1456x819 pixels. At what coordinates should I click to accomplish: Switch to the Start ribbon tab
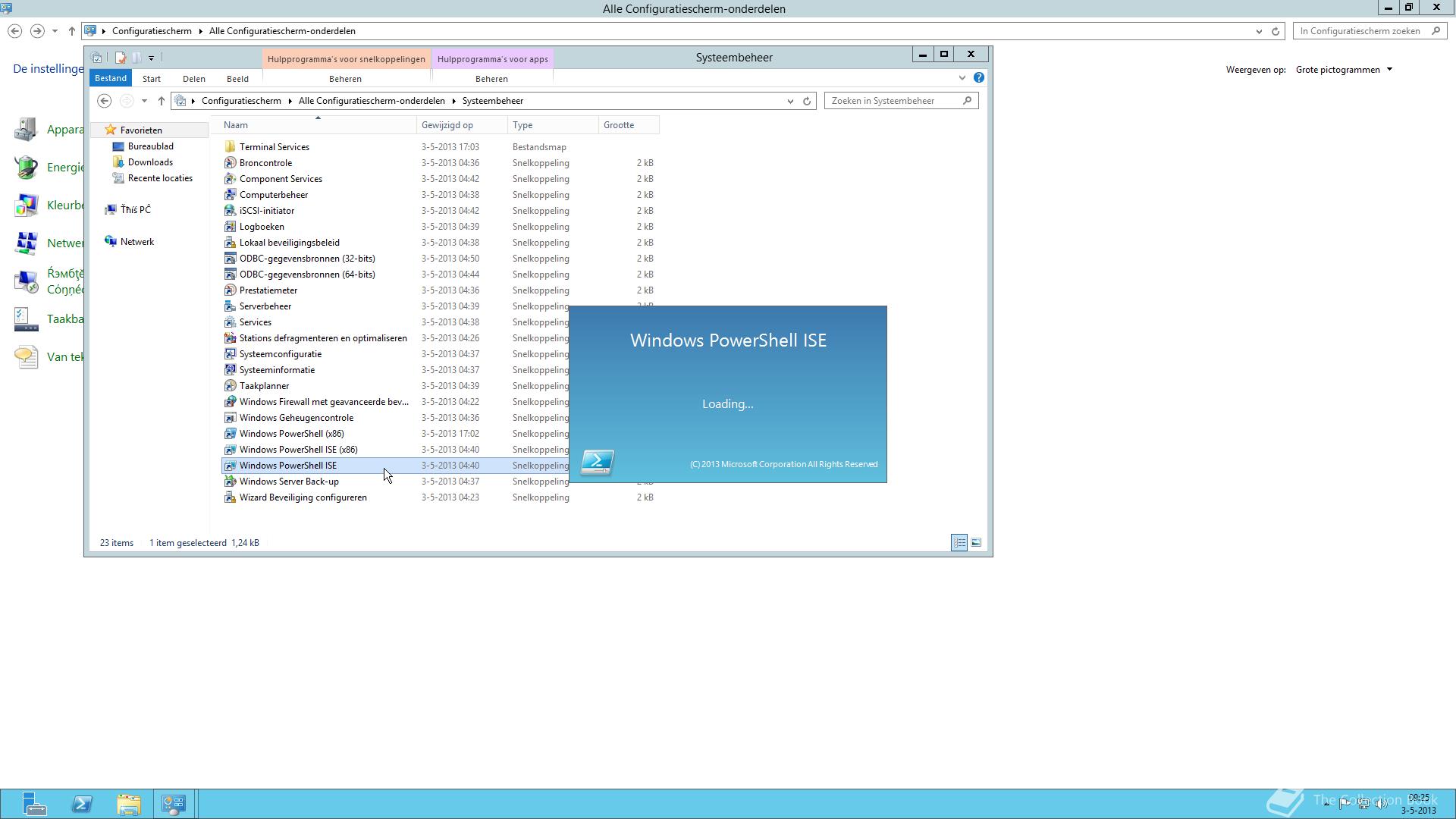click(x=152, y=79)
